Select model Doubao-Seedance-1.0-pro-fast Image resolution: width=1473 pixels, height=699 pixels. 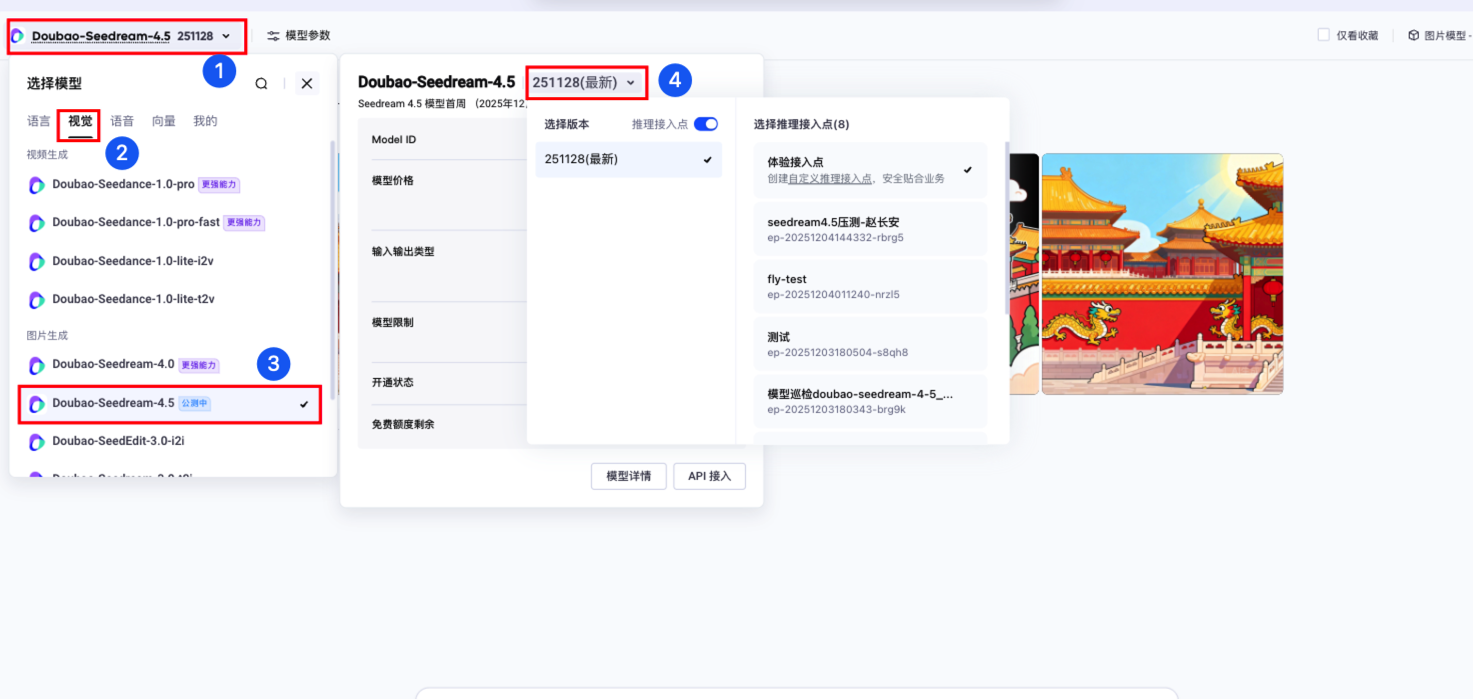(x=173, y=223)
